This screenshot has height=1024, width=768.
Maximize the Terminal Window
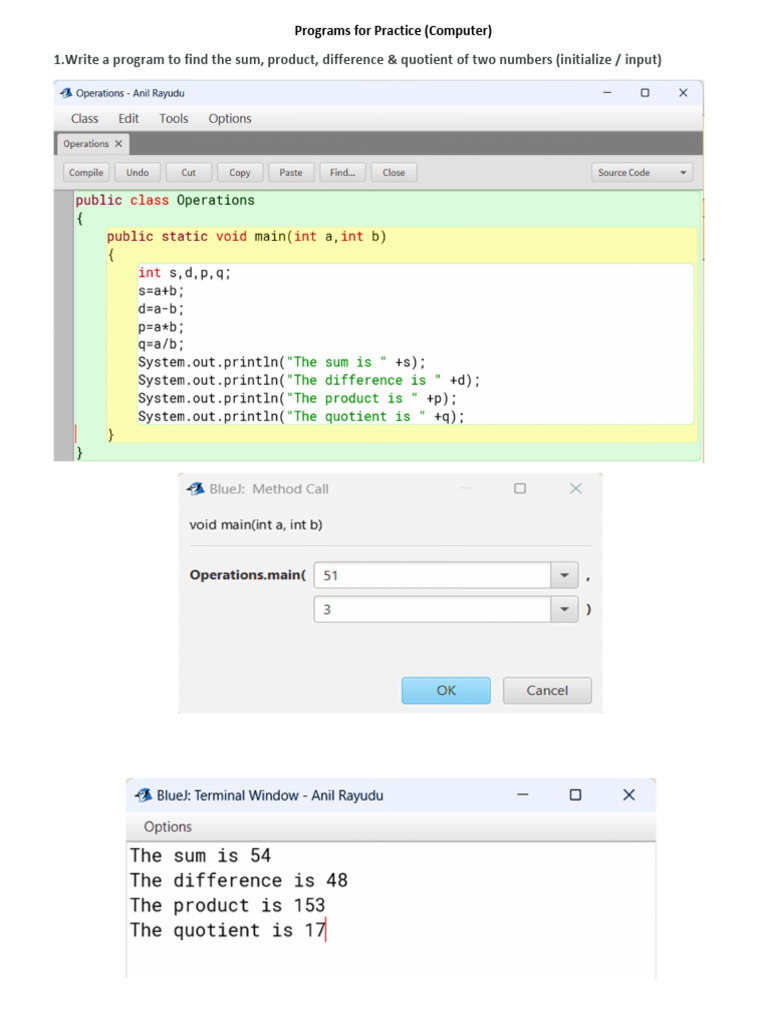tap(575, 795)
